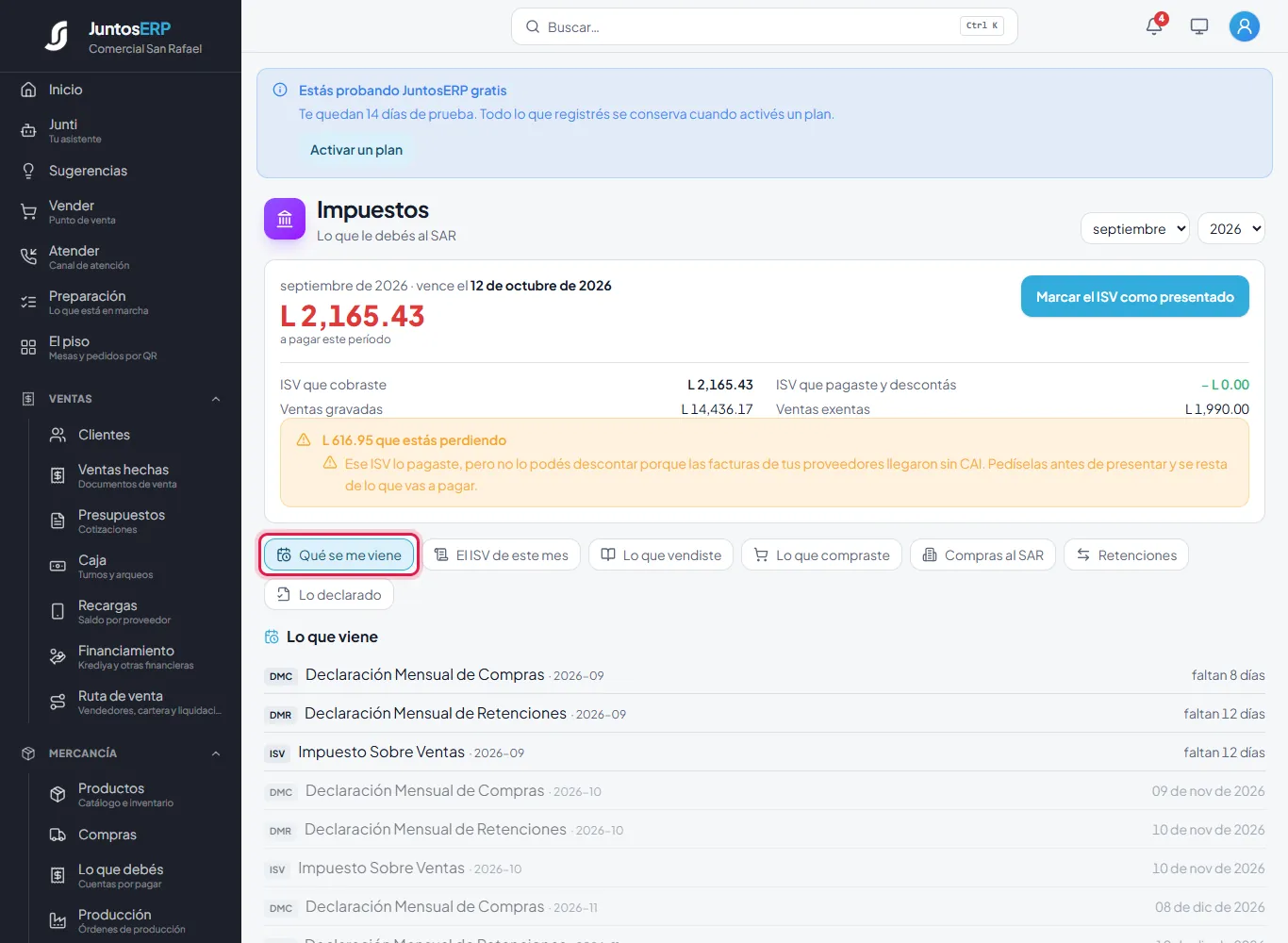Open the Lo declarado tab
This screenshot has width=1288, height=943.
(329, 594)
